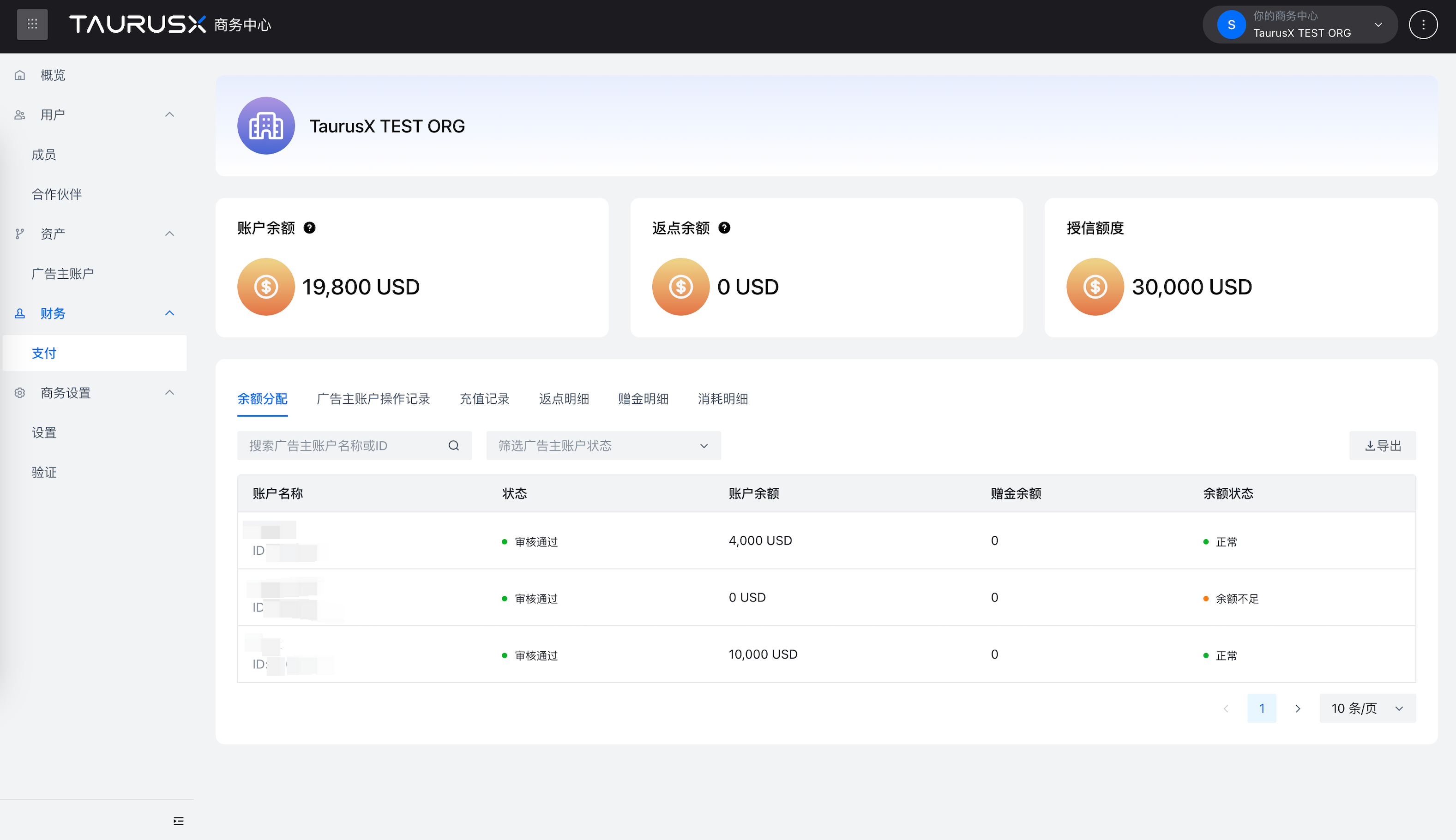Collapse the 资产 menu chevron

169,234
